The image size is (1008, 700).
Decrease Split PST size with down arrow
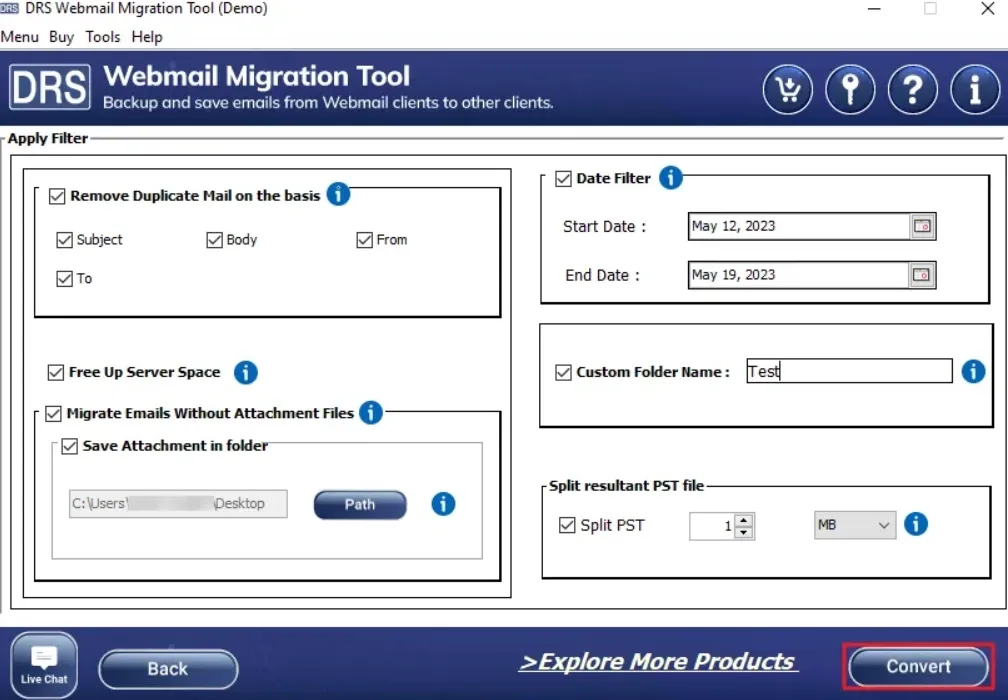tap(743, 532)
